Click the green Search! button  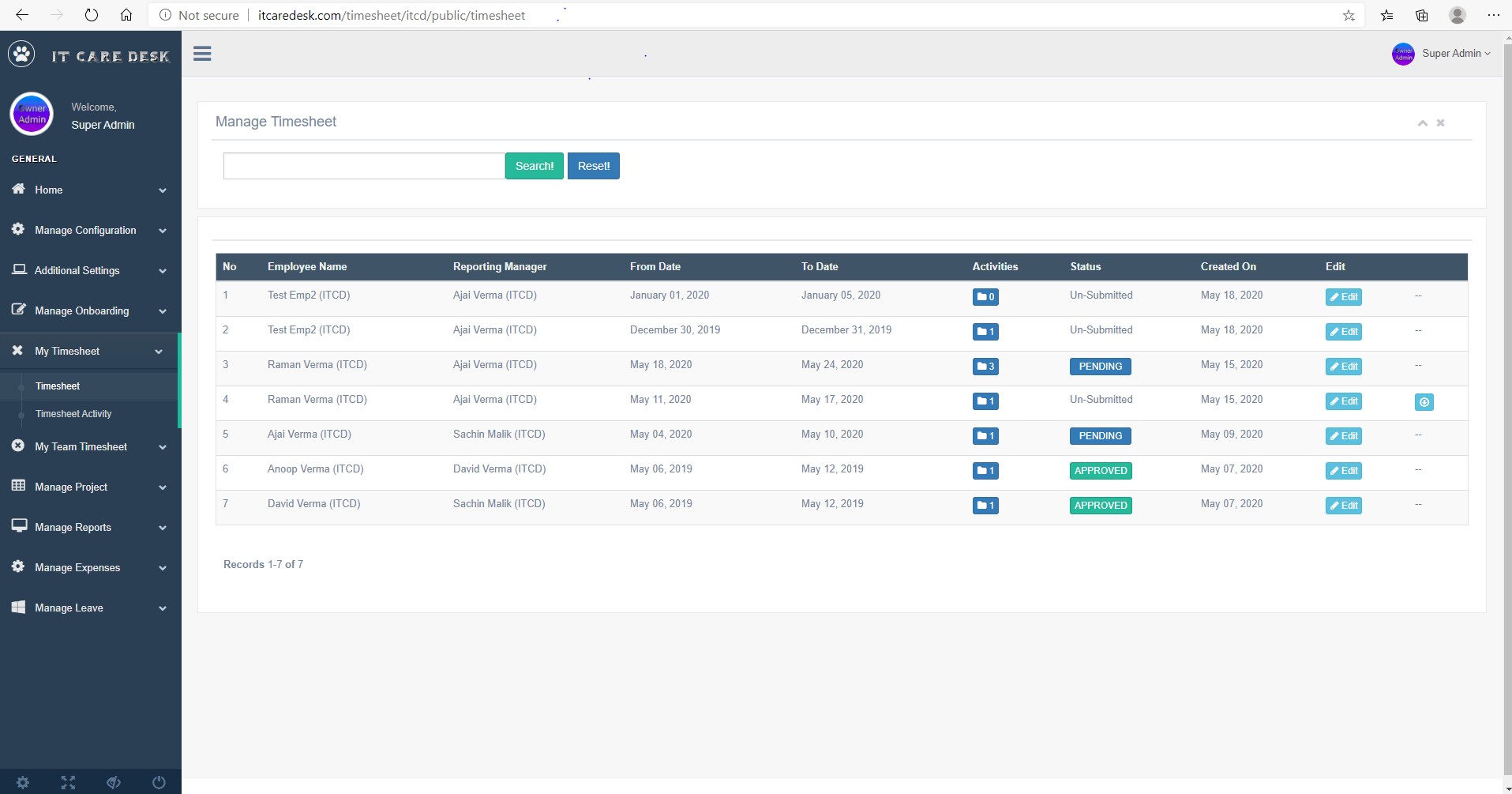[x=534, y=166]
